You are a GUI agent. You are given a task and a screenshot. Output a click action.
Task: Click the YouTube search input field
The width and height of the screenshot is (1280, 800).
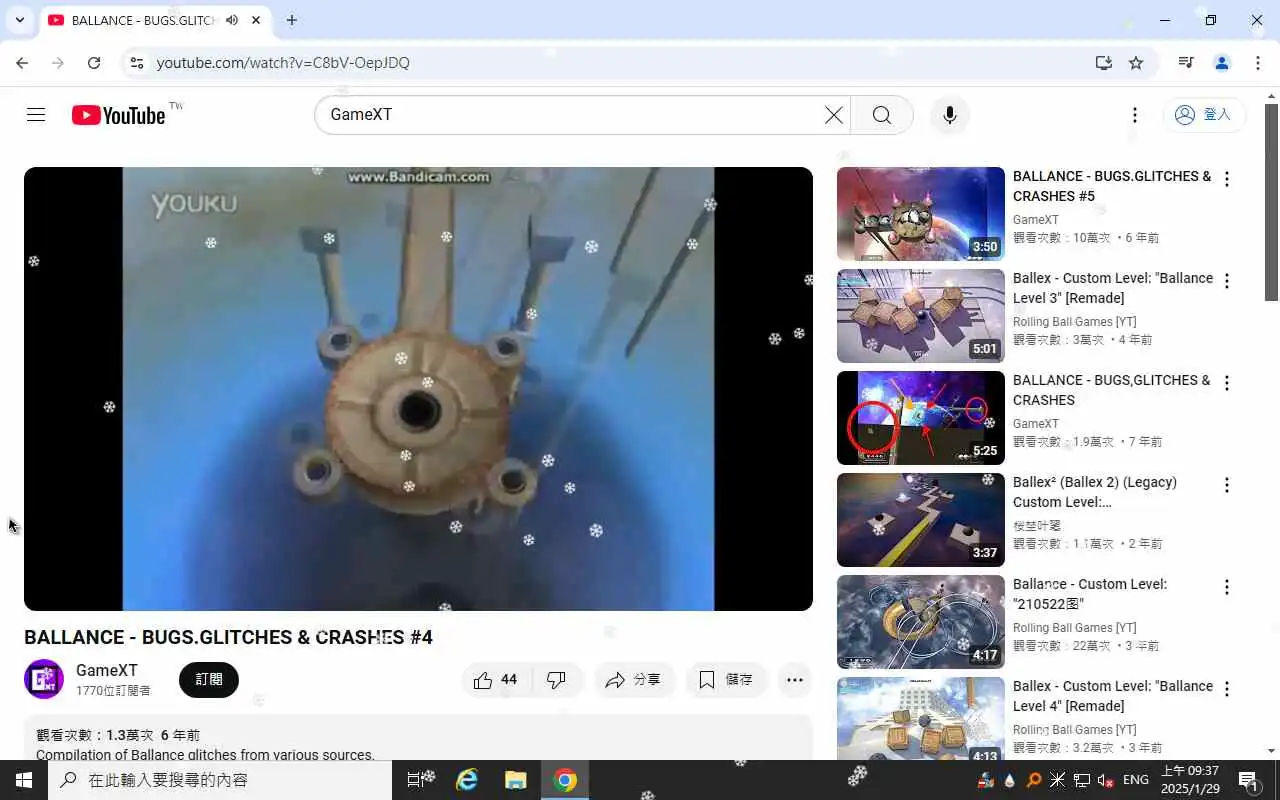tap(570, 115)
